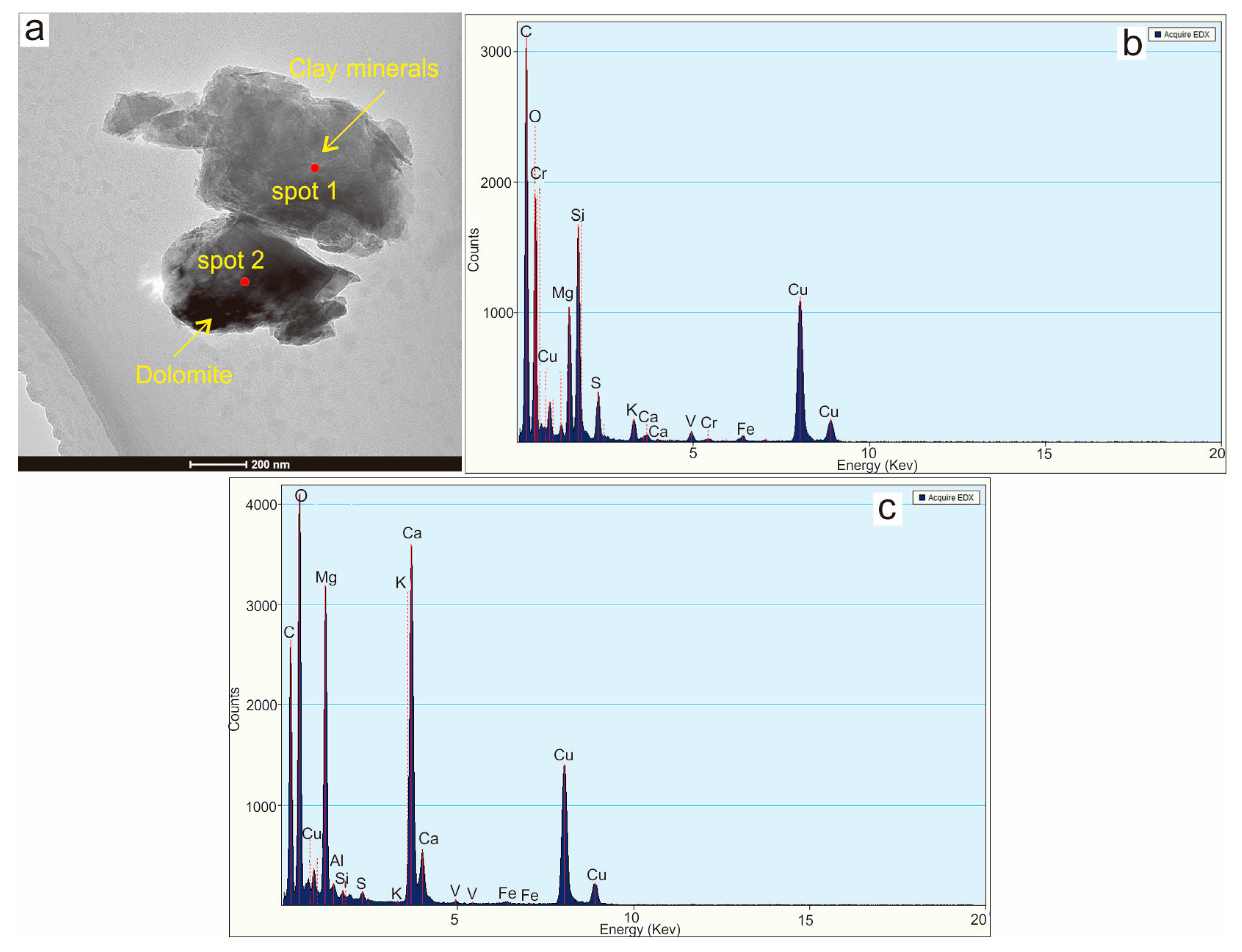Click the Al peak label in panel c
The height and width of the screenshot is (952, 1242).
pos(336,861)
